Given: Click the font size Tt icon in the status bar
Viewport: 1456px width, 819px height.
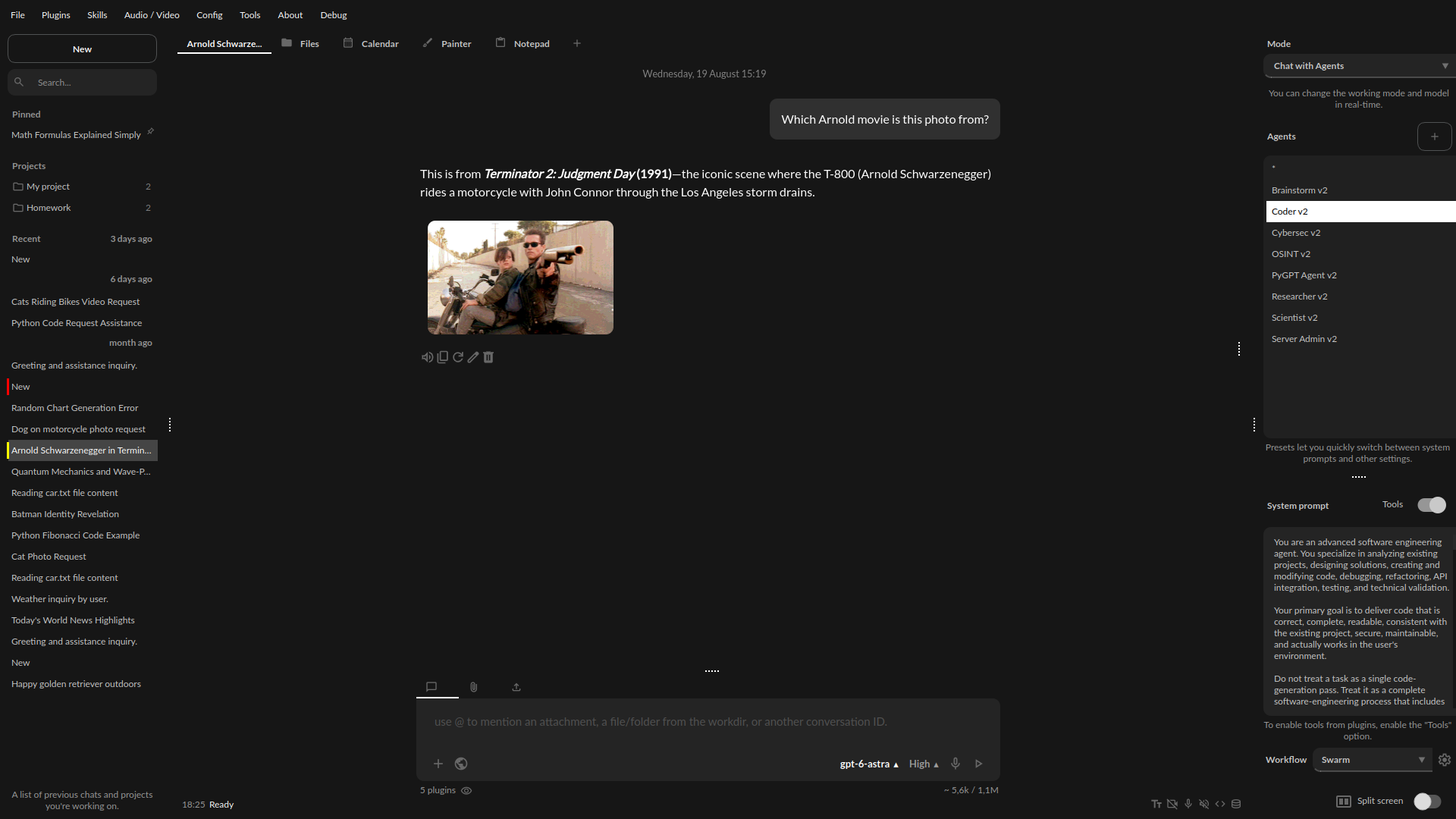Looking at the screenshot, I should (1156, 804).
